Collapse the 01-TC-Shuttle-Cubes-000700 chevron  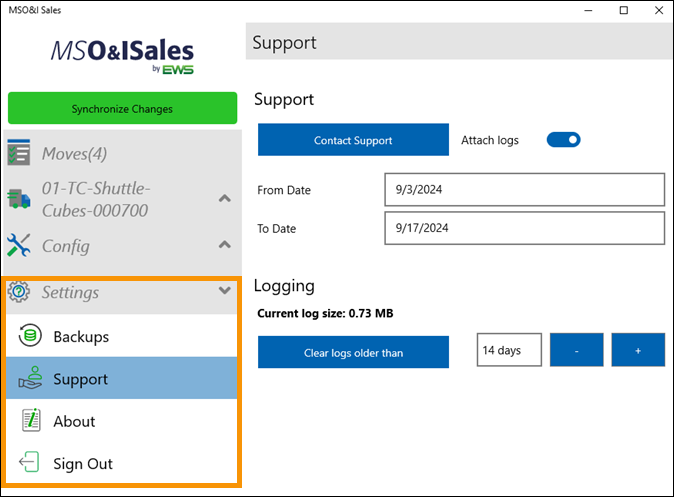pyautogui.click(x=224, y=199)
